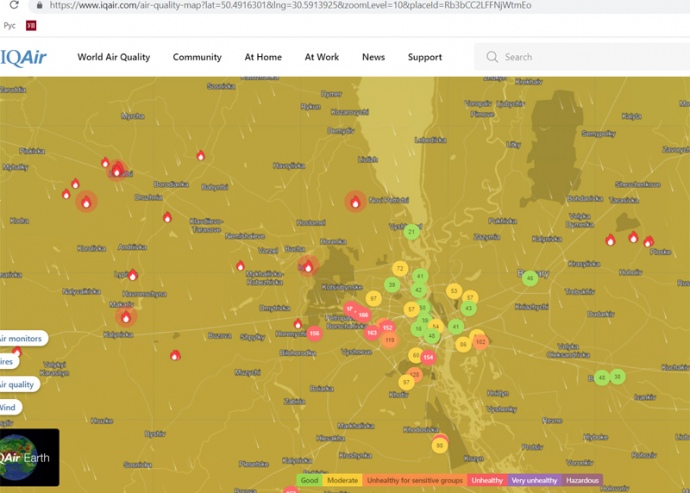Open the At Home menu
Viewport: 690px width, 493px height.
pos(263,57)
